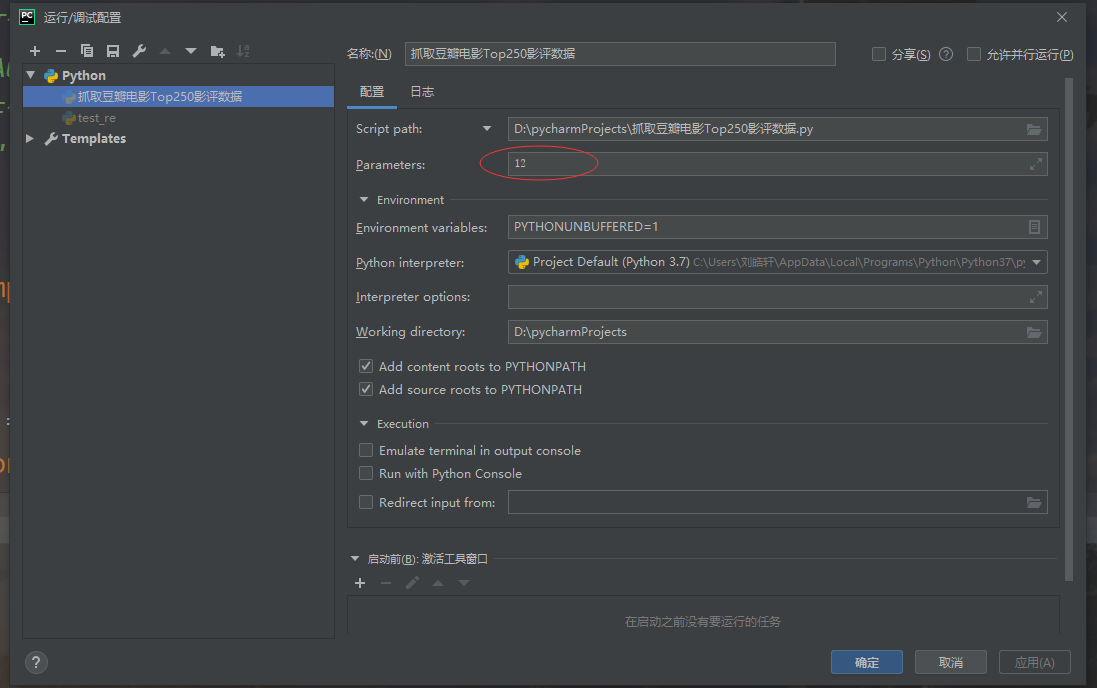Collapse the Environment section
This screenshot has width=1097, height=688.
coord(363,199)
